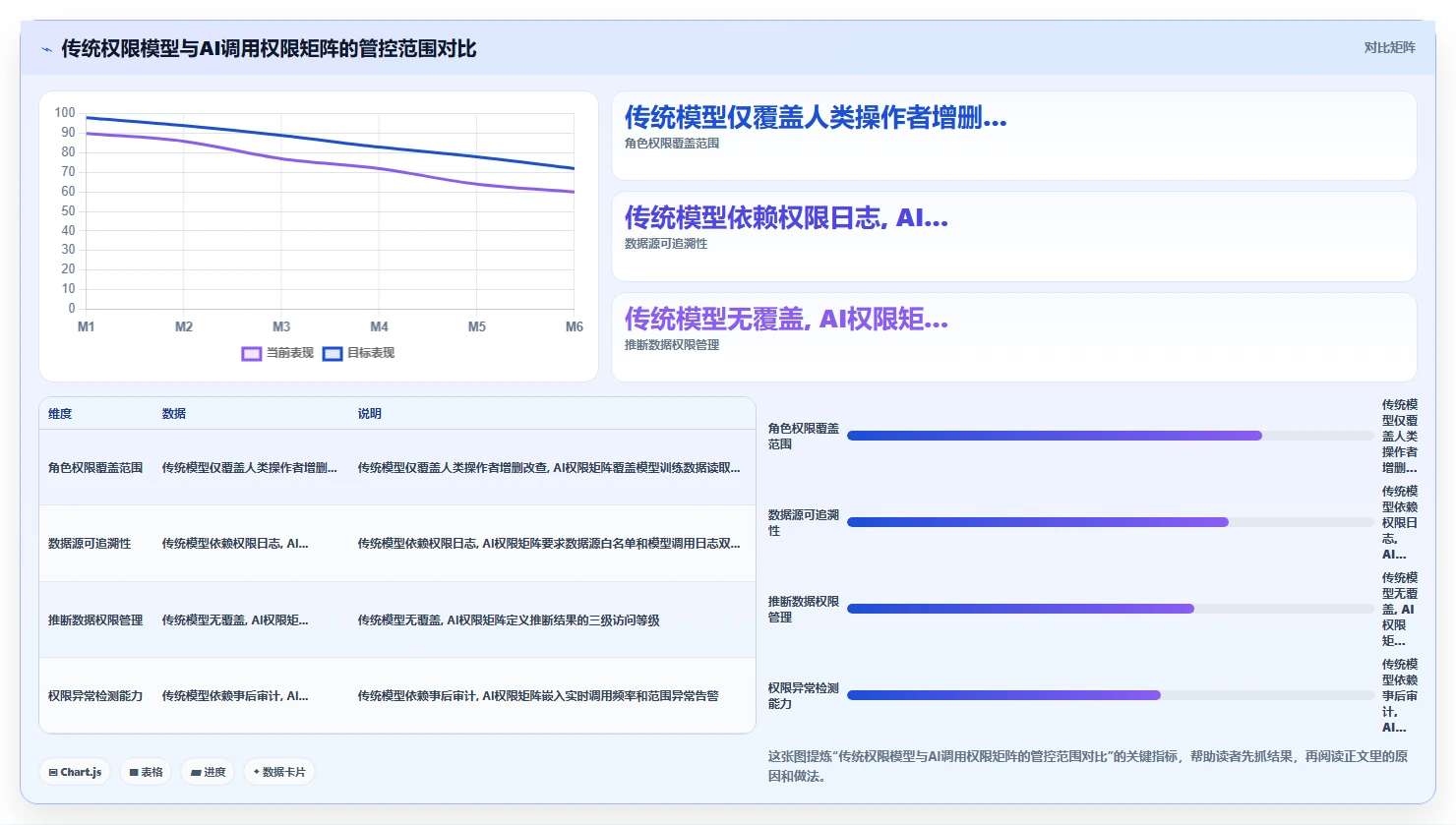Click the M1 axis label
1456x825 pixels.
[87, 326]
